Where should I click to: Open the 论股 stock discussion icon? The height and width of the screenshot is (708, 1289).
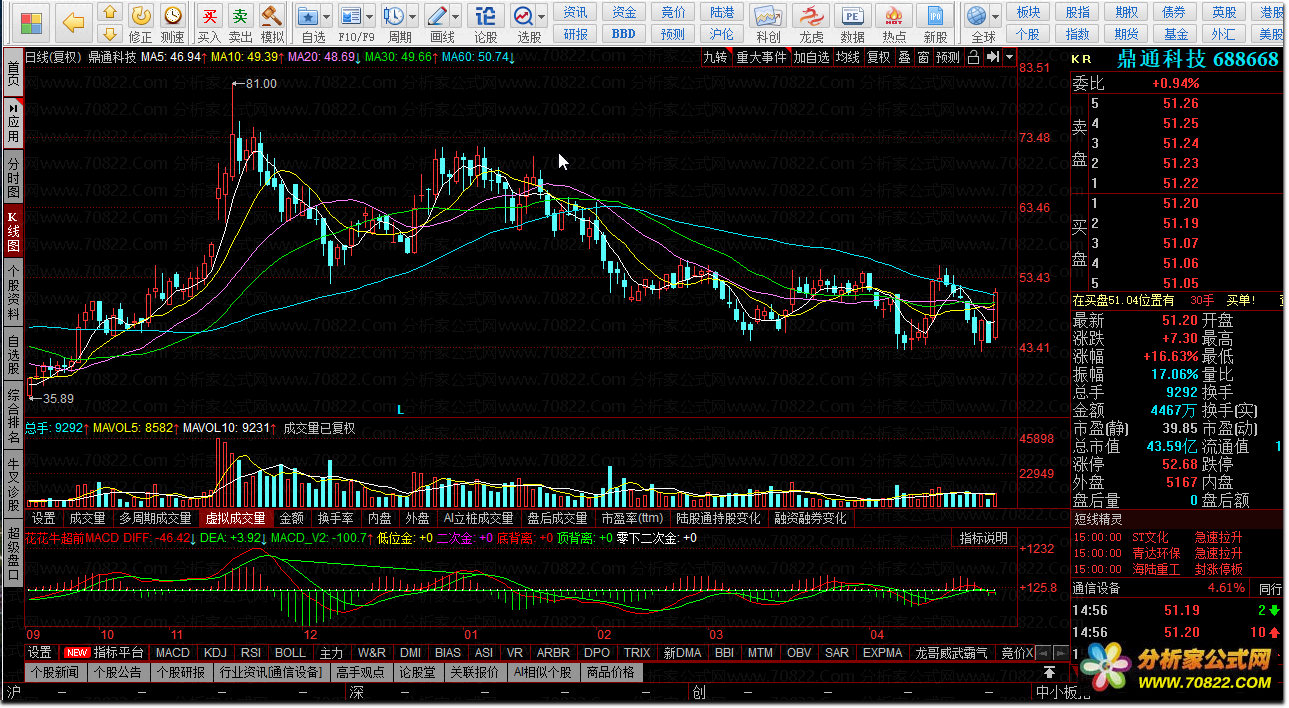pyautogui.click(x=485, y=16)
